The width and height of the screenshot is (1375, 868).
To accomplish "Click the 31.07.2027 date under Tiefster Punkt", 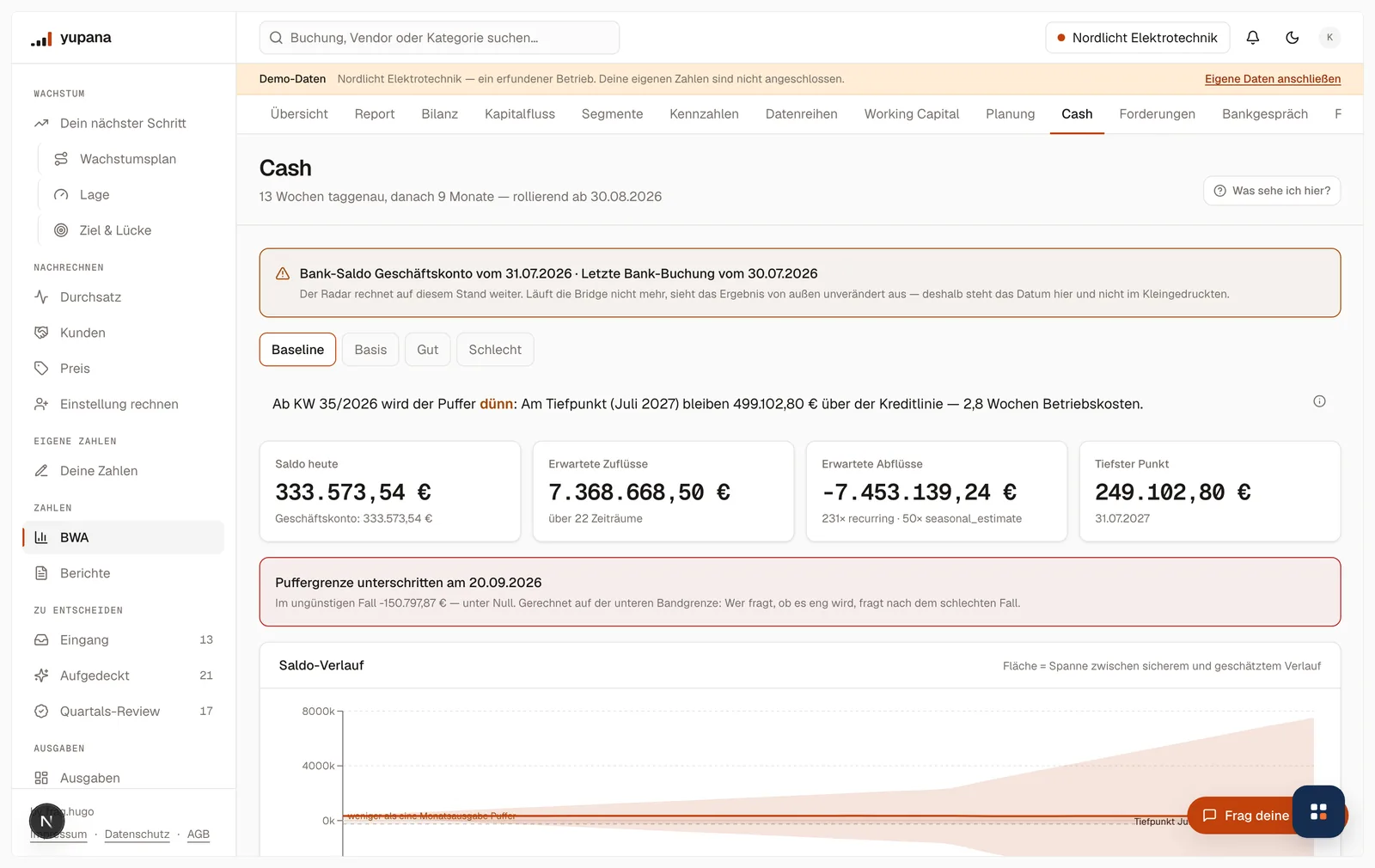I will pos(1122,518).
